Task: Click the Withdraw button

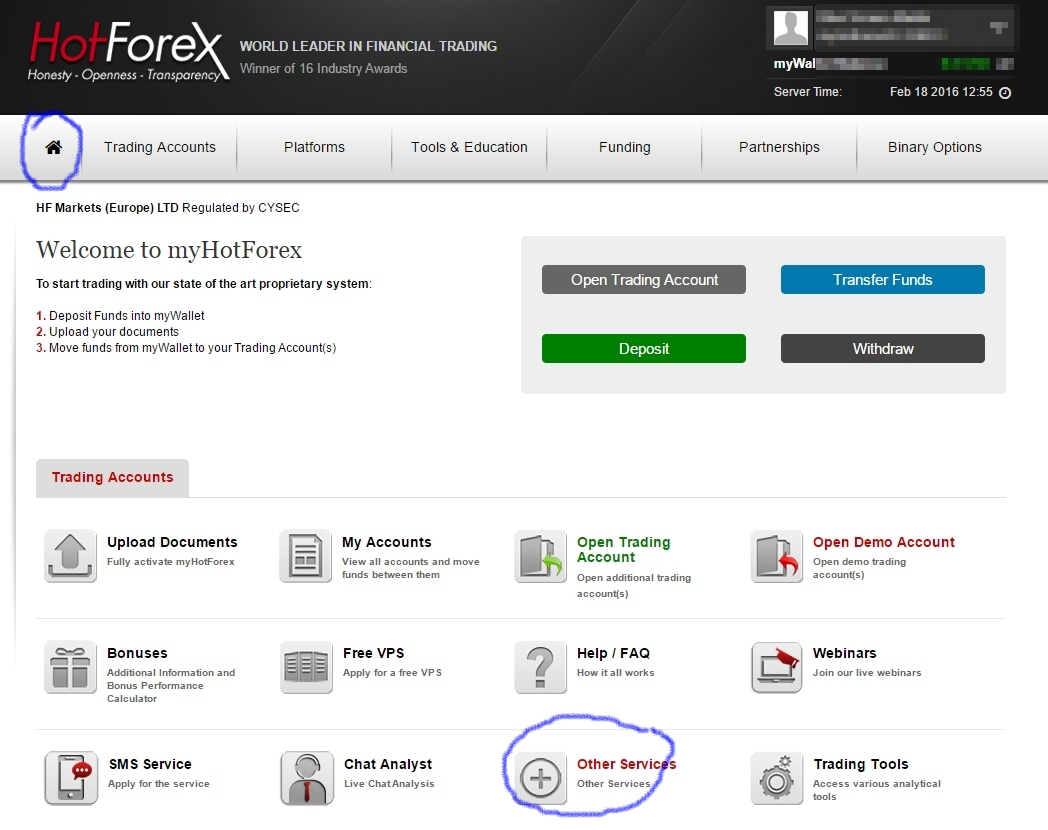Action: point(882,349)
